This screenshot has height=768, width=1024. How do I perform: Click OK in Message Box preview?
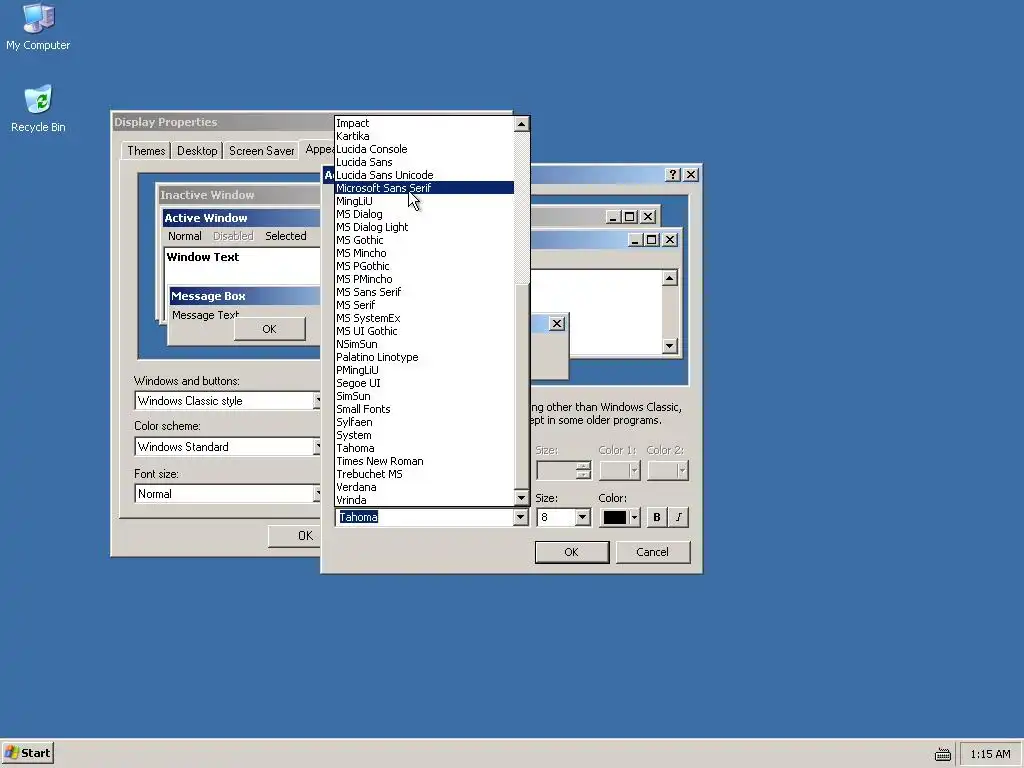pos(270,329)
